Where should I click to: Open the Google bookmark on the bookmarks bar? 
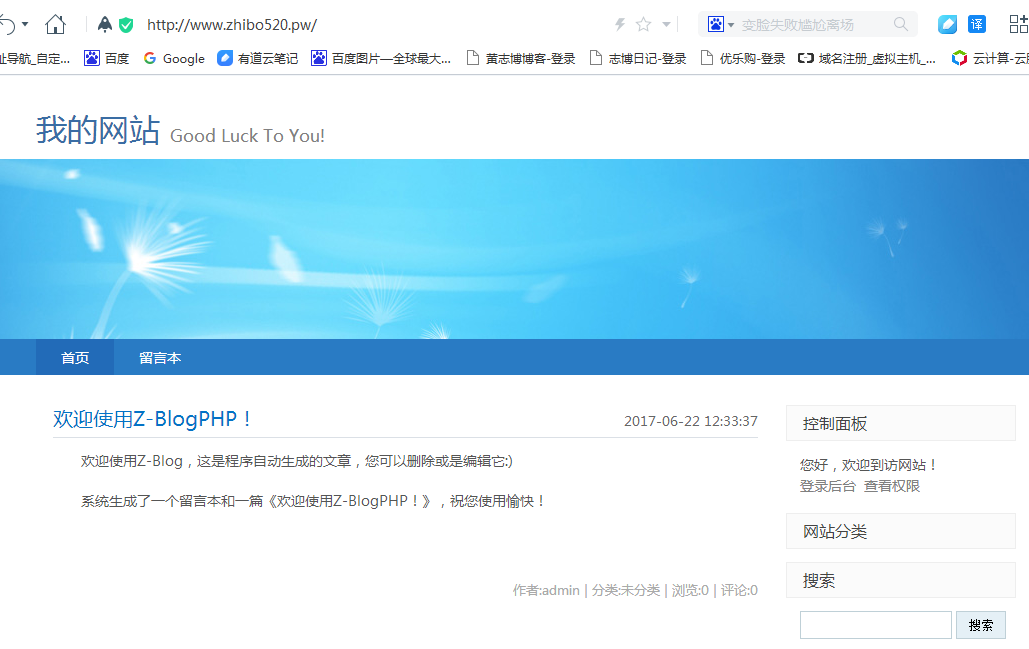174,58
